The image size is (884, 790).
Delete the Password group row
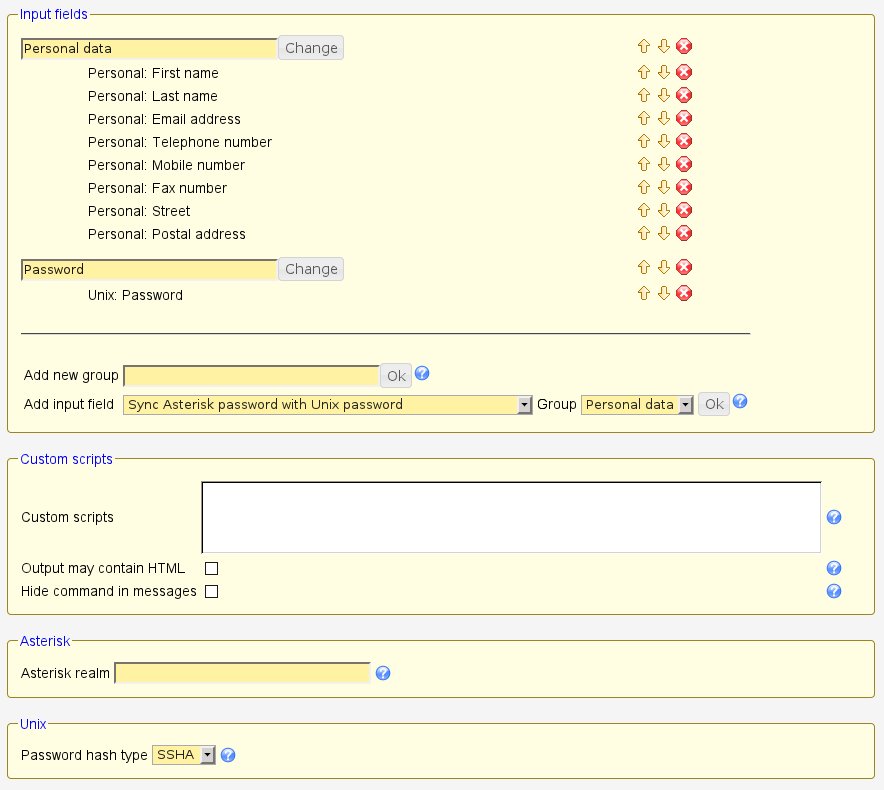684,267
